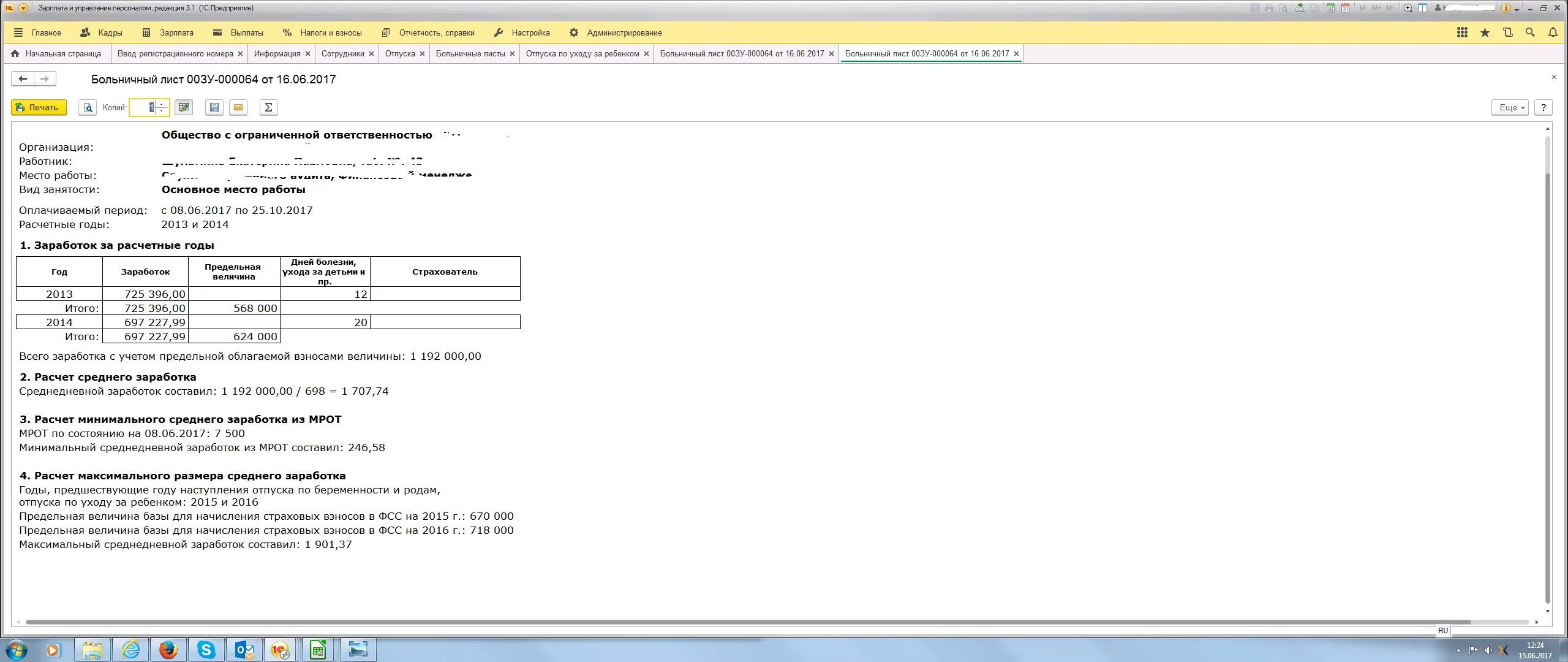Switch to Ввод регистрационного номера tab
1568x662 pixels.
click(175, 54)
